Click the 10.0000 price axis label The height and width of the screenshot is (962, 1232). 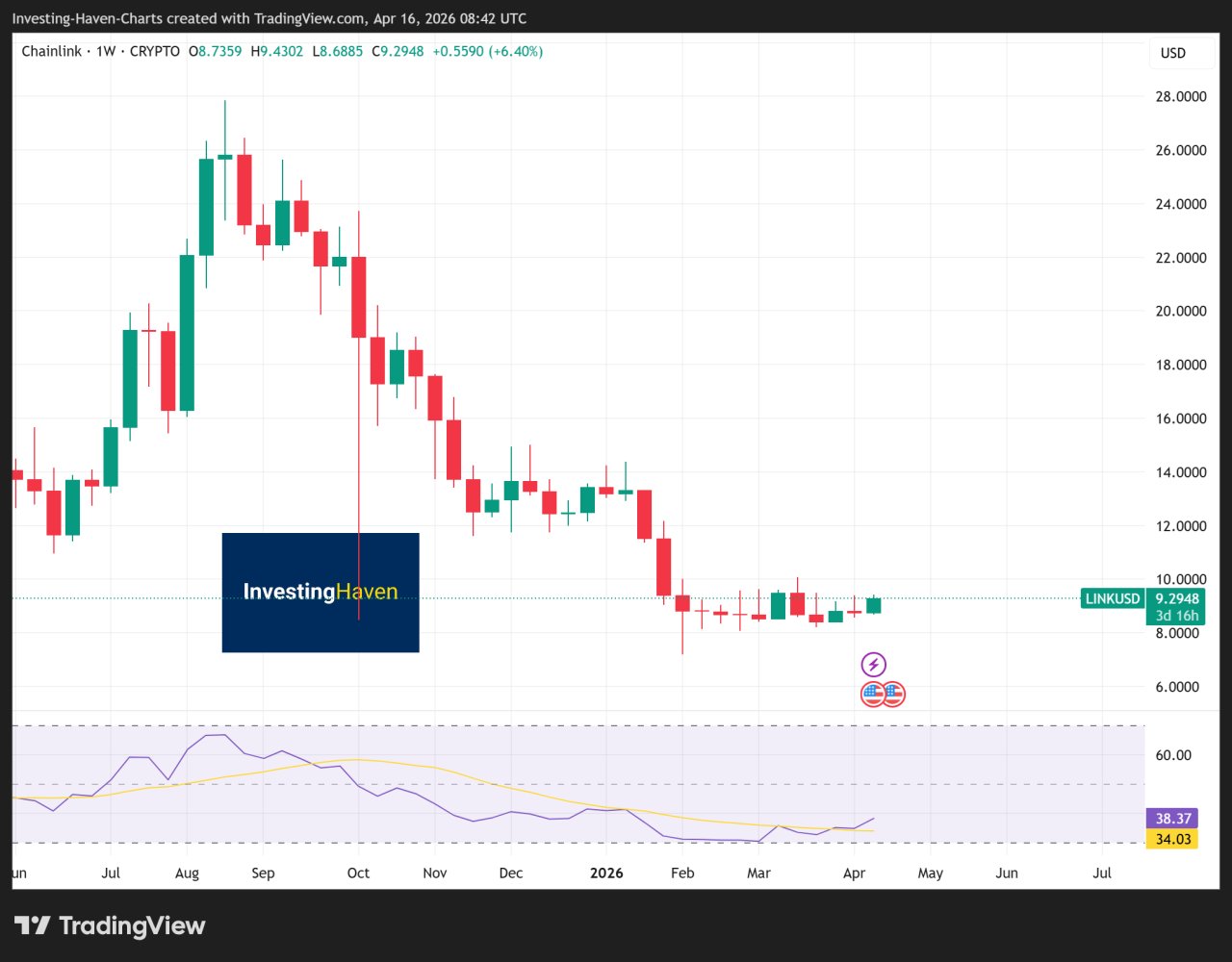1182,579
